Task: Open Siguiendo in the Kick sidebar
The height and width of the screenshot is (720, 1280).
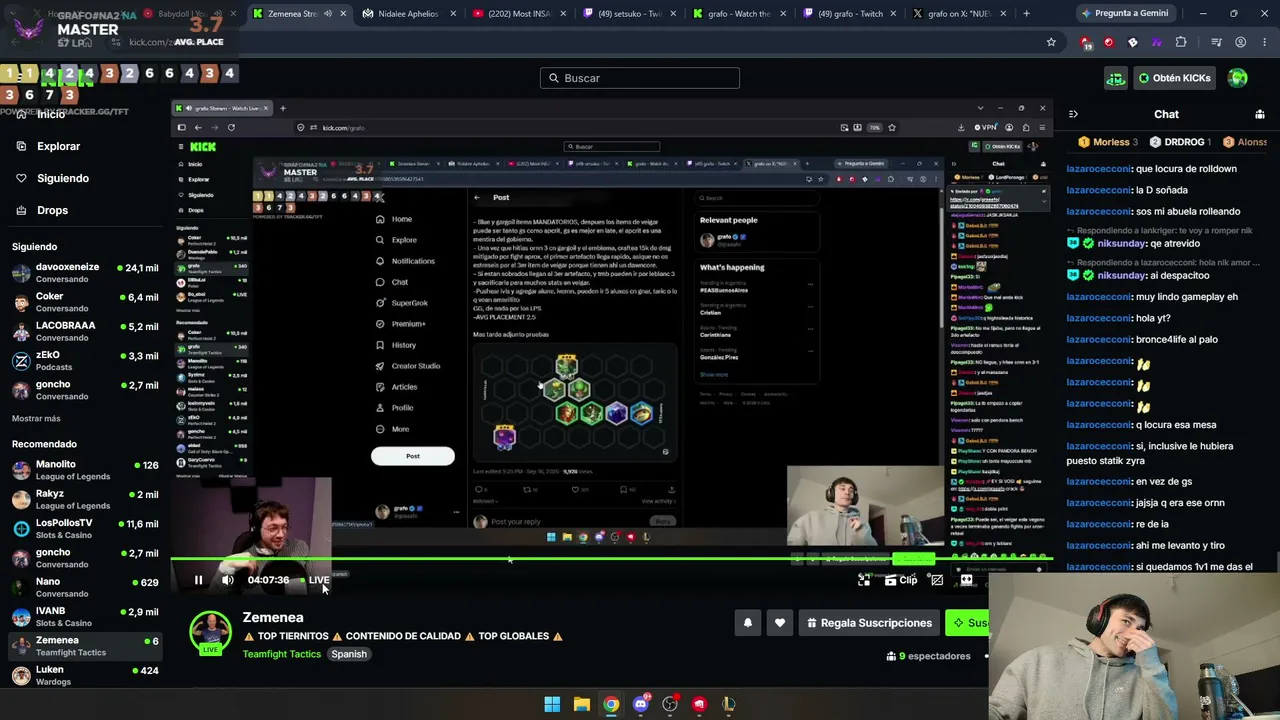Action: coord(62,178)
